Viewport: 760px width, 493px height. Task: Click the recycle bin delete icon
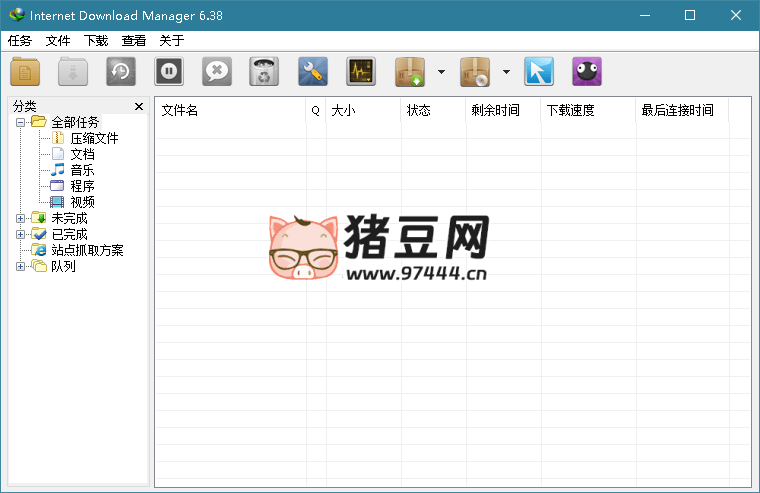pyautogui.click(x=264, y=72)
